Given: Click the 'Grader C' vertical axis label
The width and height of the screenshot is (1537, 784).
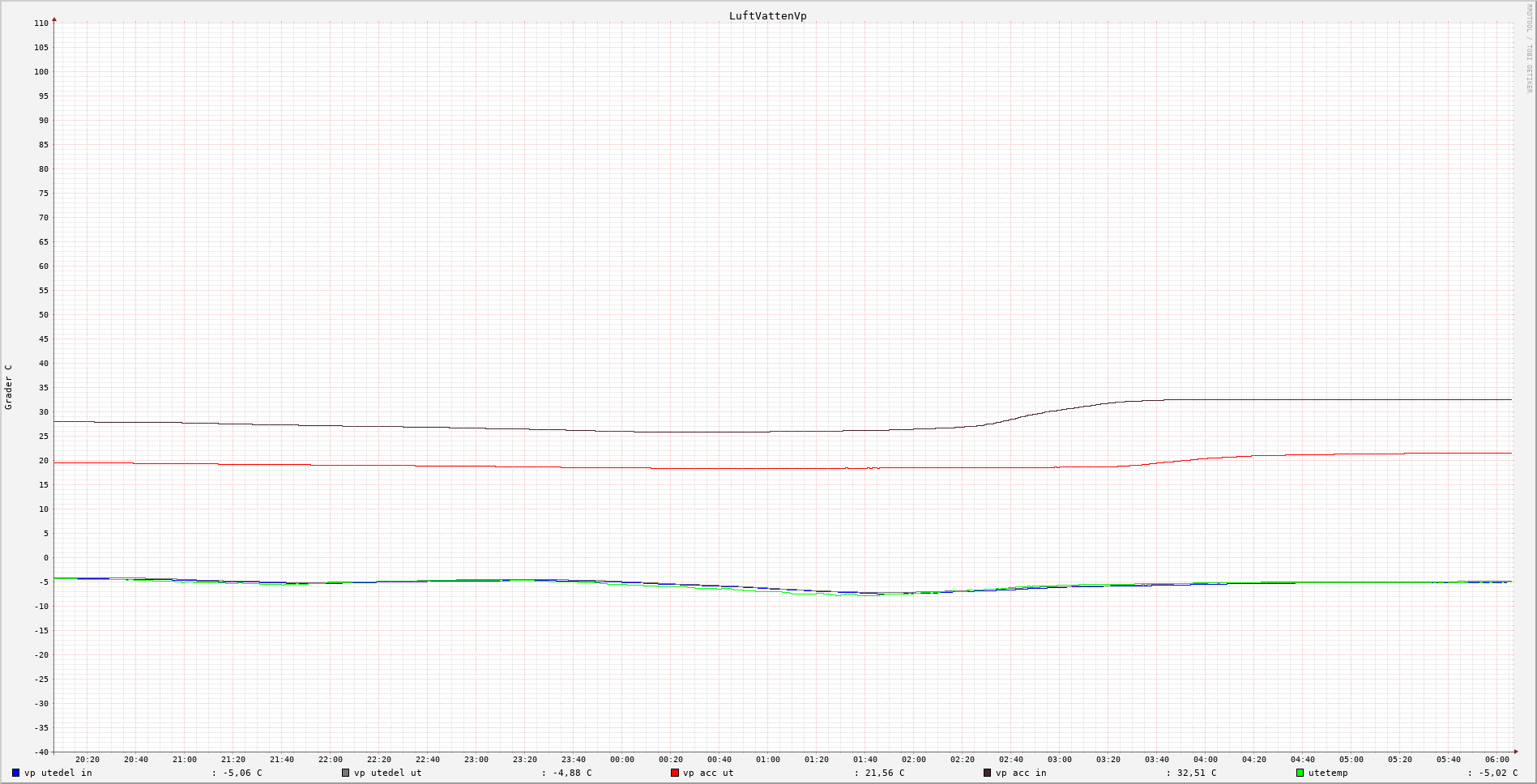Looking at the screenshot, I should tap(9, 387).
